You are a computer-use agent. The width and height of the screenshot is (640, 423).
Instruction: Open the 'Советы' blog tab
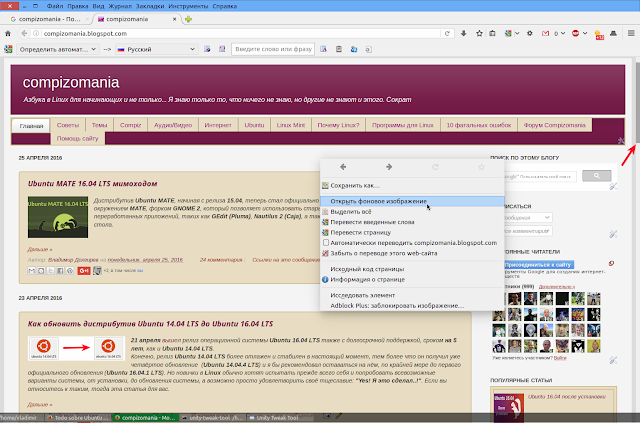click(x=68, y=125)
